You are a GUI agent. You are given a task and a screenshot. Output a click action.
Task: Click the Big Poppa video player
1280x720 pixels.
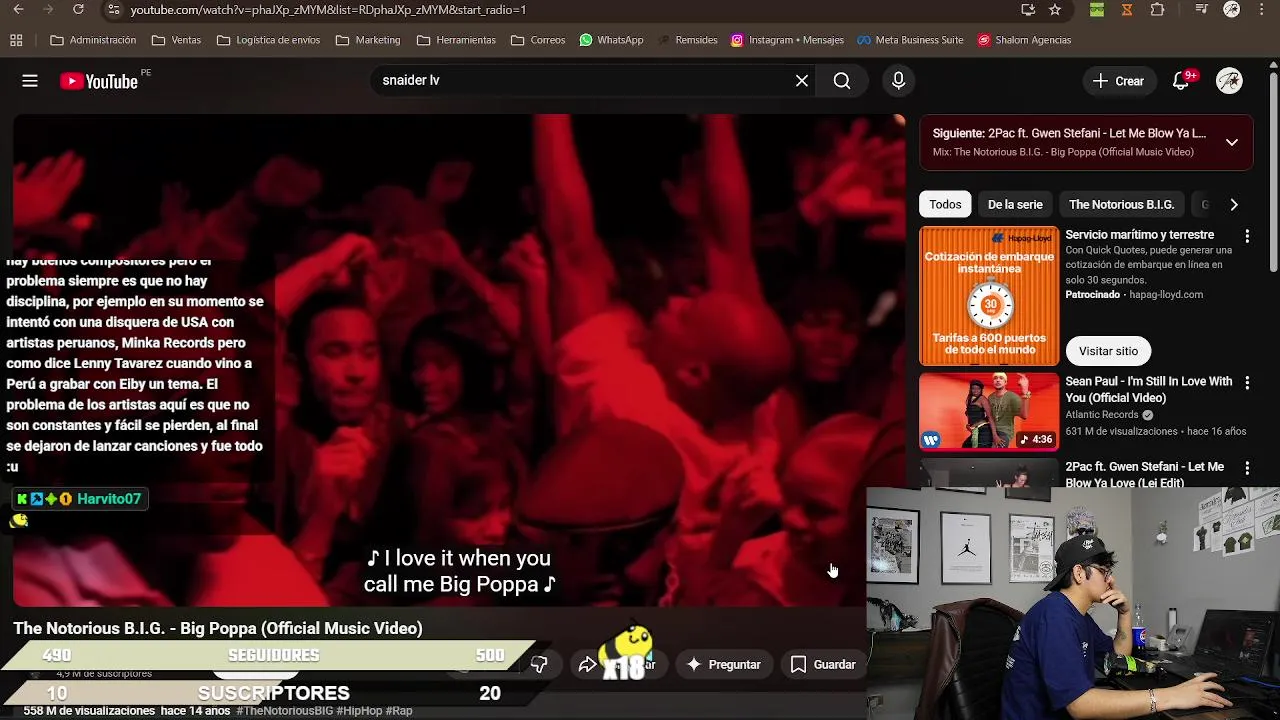[x=459, y=360]
